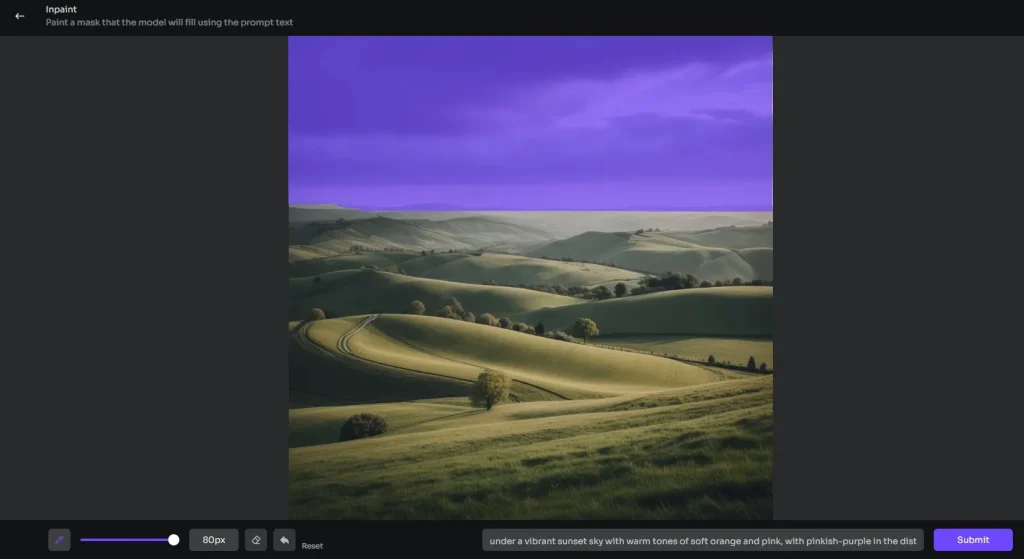Click the landscape hills image canvas

(530, 278)
